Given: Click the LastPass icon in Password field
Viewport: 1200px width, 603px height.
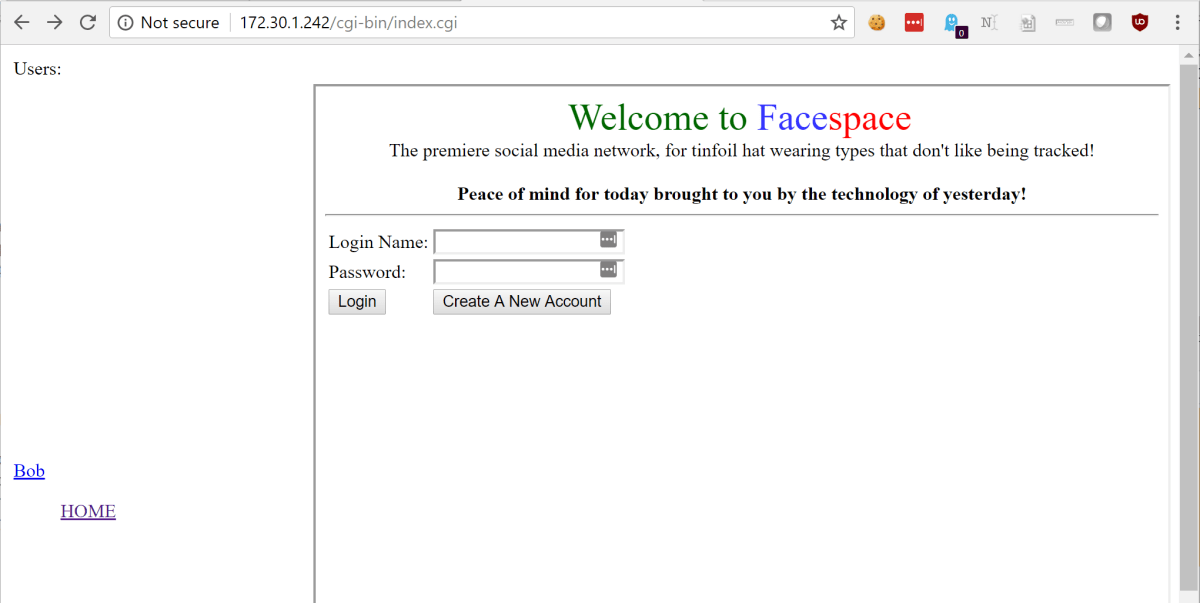Looking at the screenshot, I should [608, 270].
